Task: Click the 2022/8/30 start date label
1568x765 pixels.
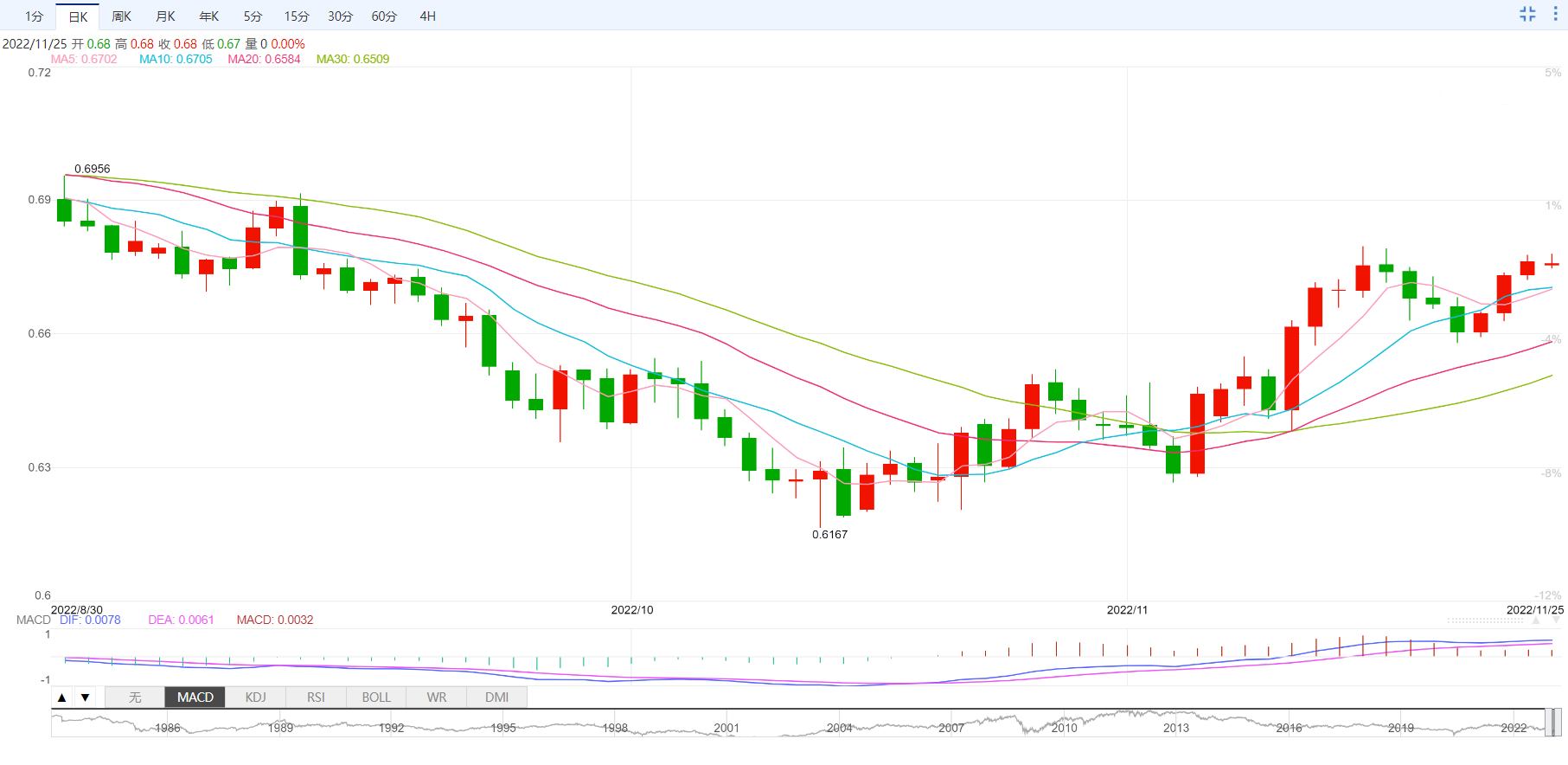Action: (77, 610)
